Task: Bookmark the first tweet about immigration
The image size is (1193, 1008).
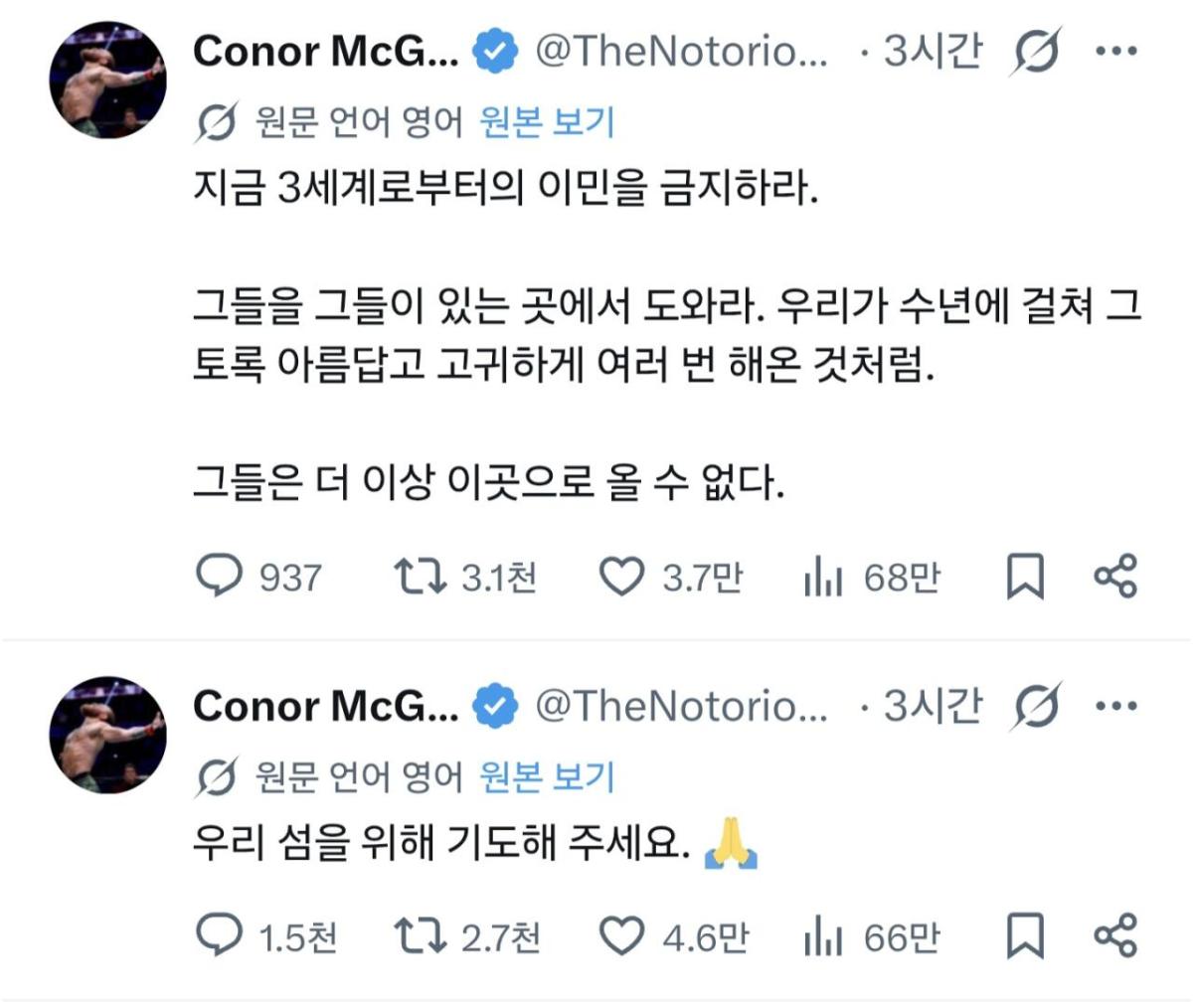Action: [1025, 577]
